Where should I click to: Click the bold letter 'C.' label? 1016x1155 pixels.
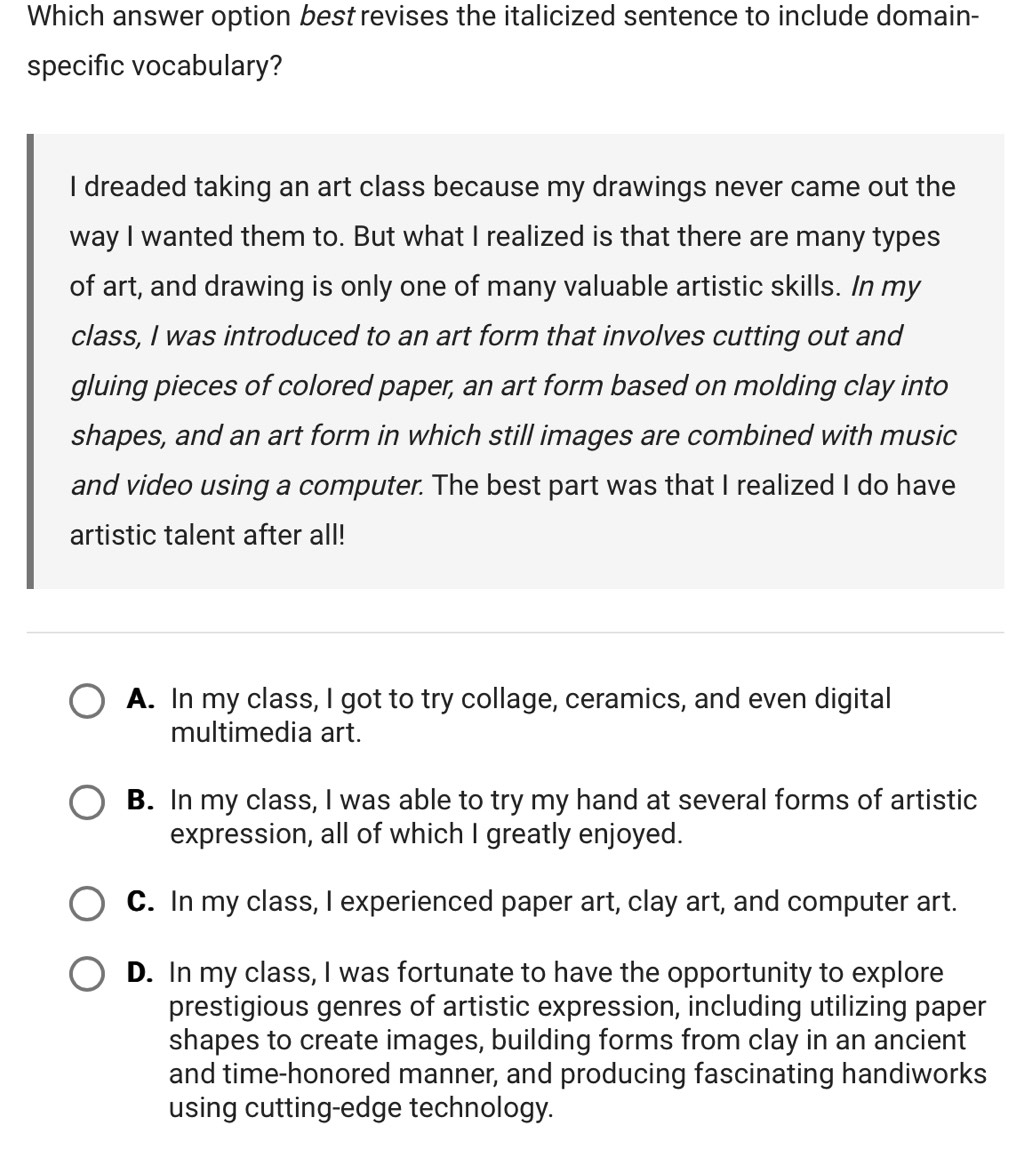click(x=141, y=901)
